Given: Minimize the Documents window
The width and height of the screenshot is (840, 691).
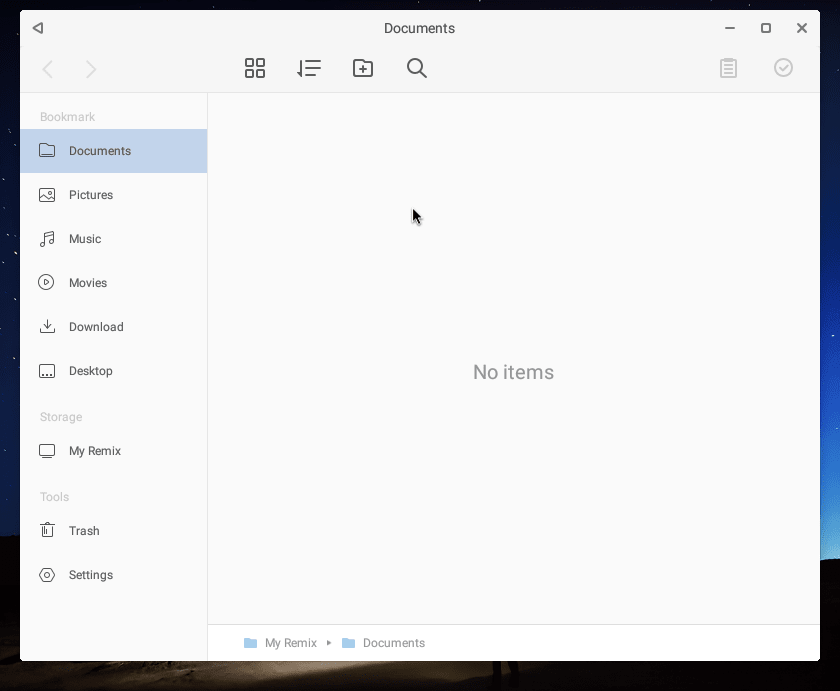Looking at the screenshot, I should pyautogui.click(x=730, y=28).
